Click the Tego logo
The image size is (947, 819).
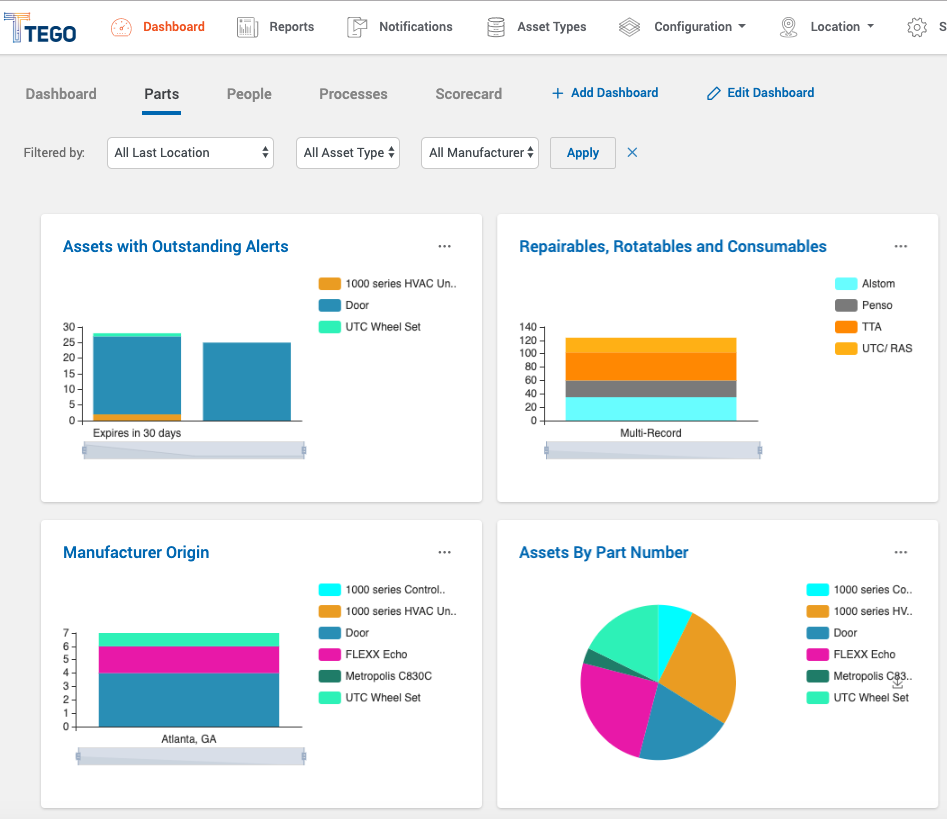coord(42,27)
